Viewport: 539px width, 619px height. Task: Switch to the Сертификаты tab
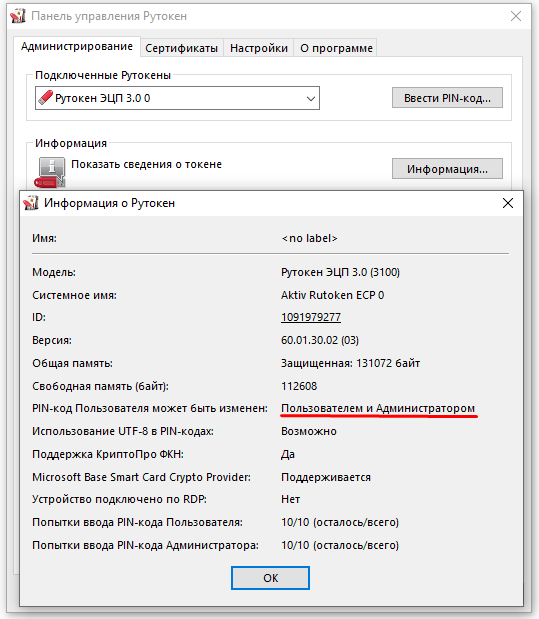tap(182, 48)
